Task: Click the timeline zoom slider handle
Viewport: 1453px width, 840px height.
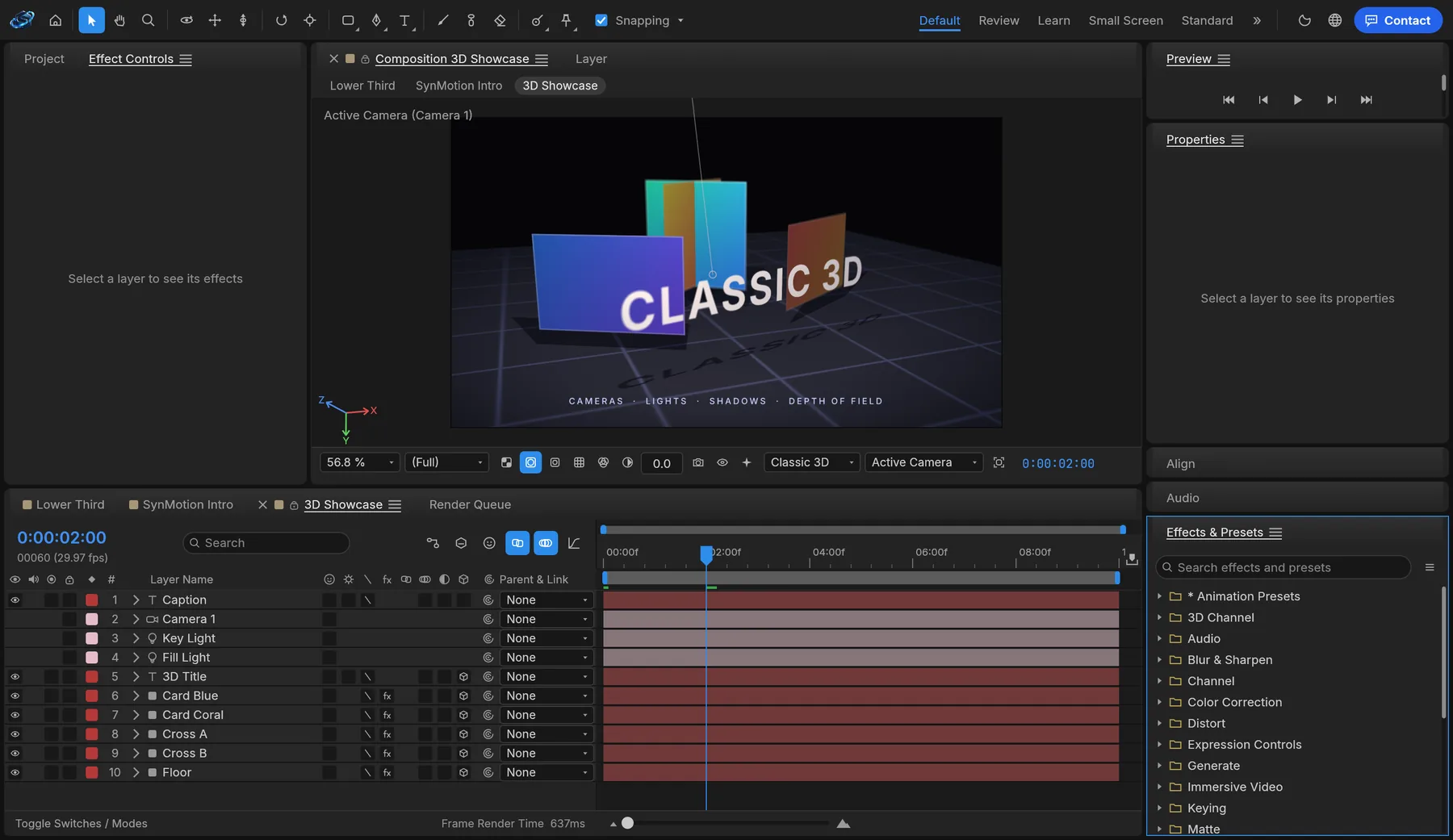Action: [x=627, y=824]
